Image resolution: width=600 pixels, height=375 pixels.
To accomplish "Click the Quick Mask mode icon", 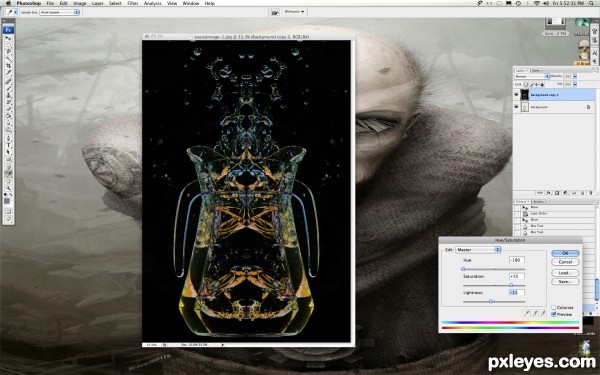I will [x=8, y=211].
